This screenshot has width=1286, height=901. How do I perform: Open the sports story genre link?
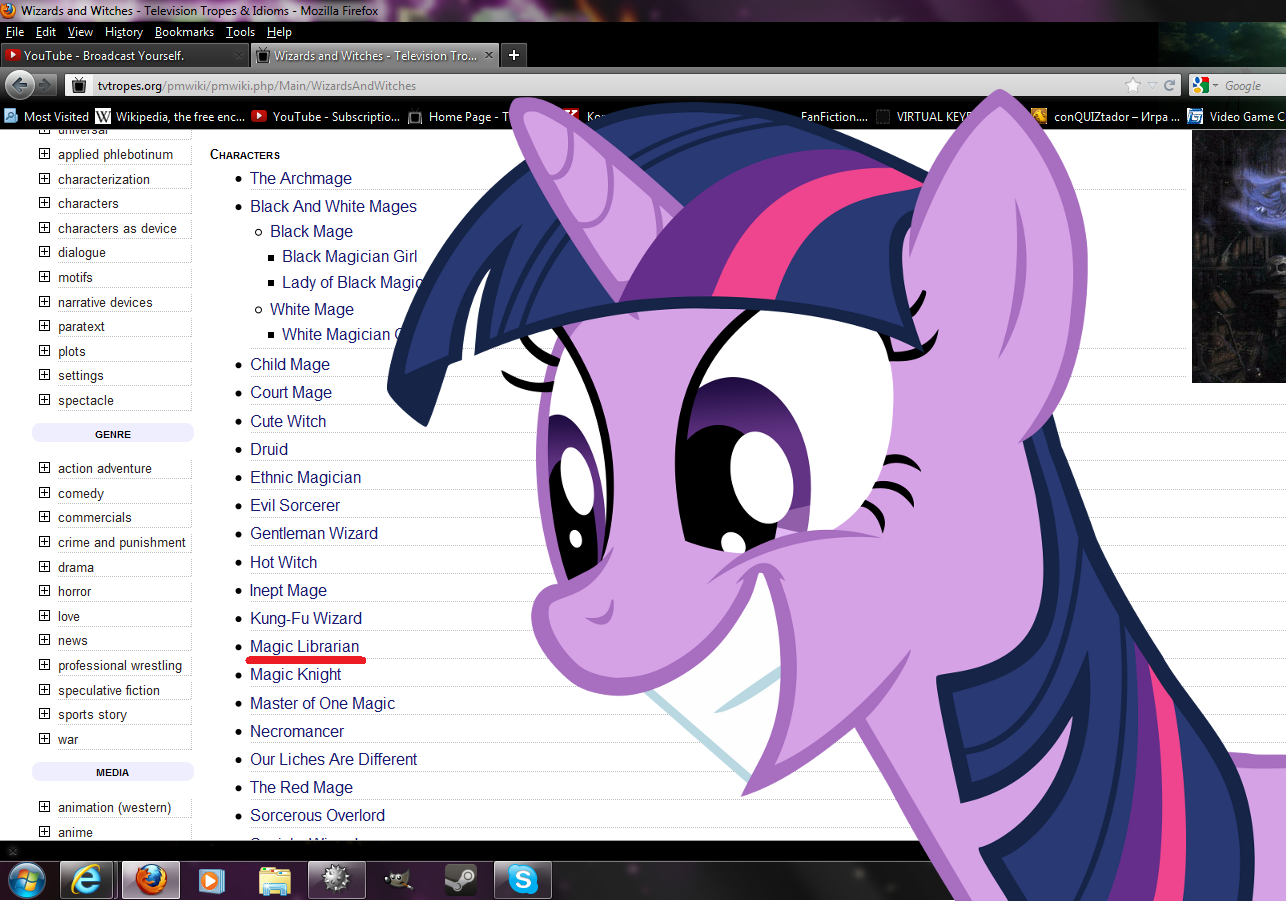point(92,715)
